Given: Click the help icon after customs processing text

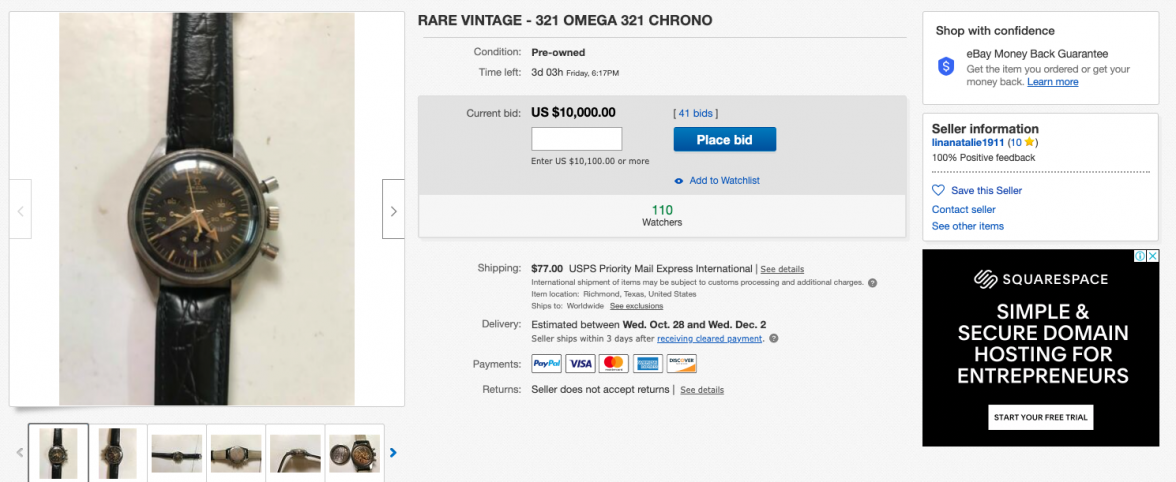Looking at the screenshot, I should [x=872, y=283].
